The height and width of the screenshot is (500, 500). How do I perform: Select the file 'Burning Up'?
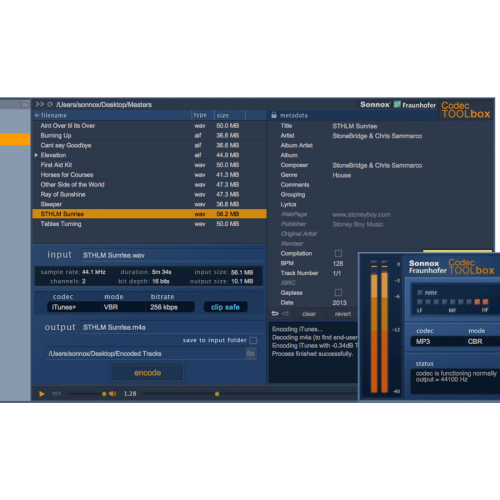click(x=149, y=136)
